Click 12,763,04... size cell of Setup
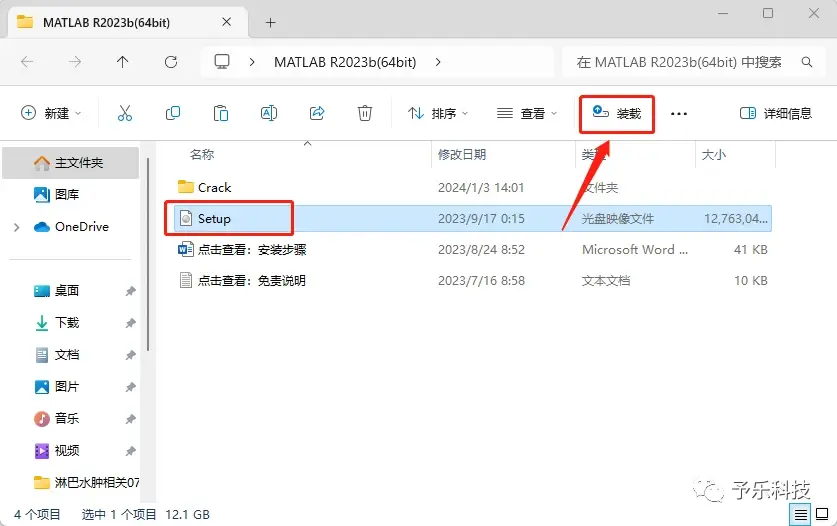Image resolution: width=837 pixels, height=526 pixels. [736, 218]
